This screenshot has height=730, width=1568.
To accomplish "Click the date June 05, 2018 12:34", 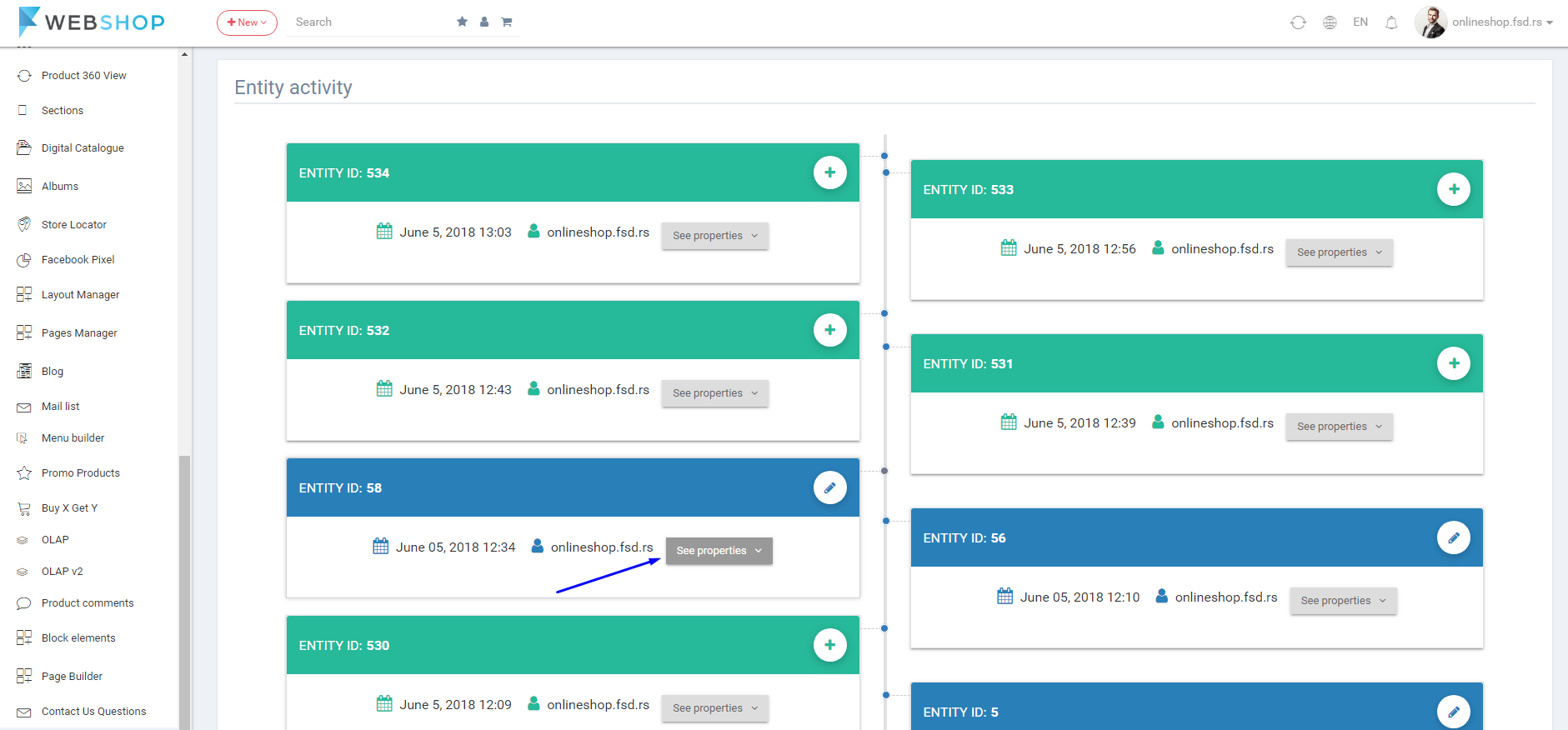I will (x=455, y=547).
